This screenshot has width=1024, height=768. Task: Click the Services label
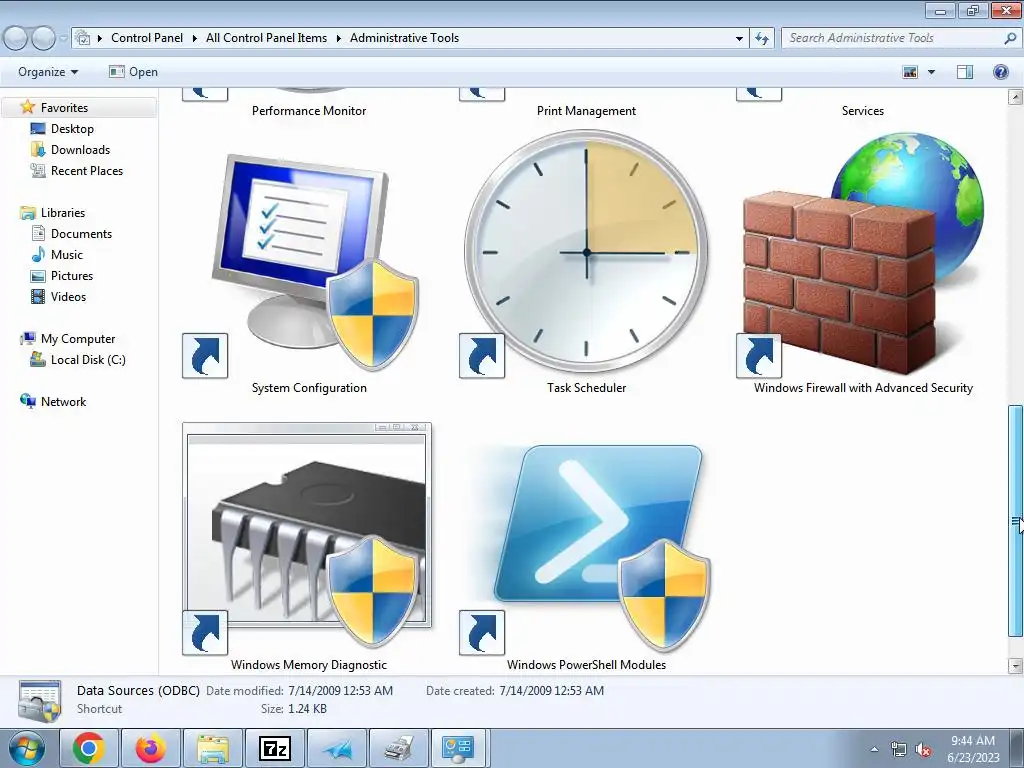pyautogui.click(x=863, y=111)
